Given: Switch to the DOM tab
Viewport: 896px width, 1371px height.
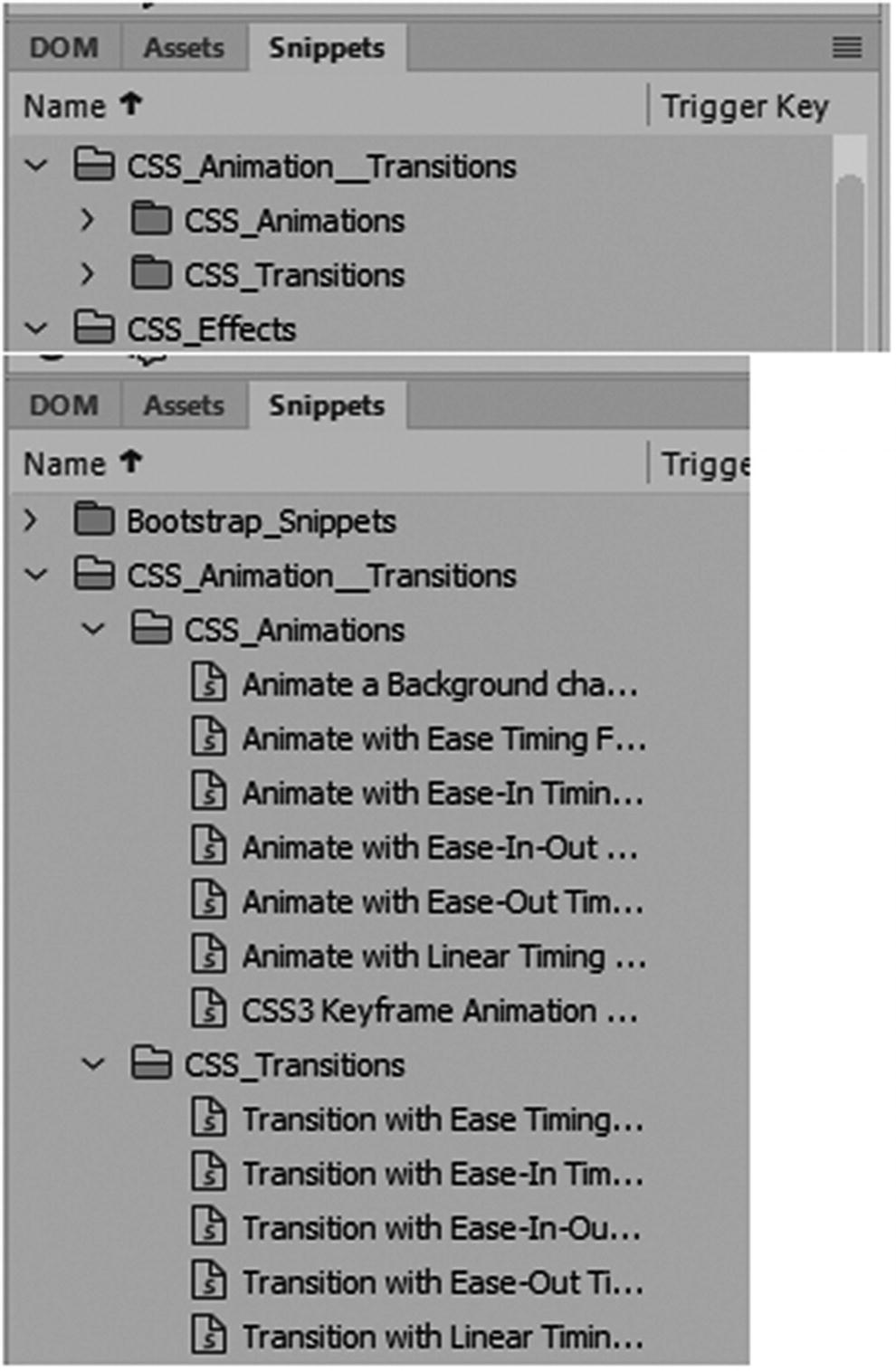Looking at the screenshot, I should pos(63,406).
